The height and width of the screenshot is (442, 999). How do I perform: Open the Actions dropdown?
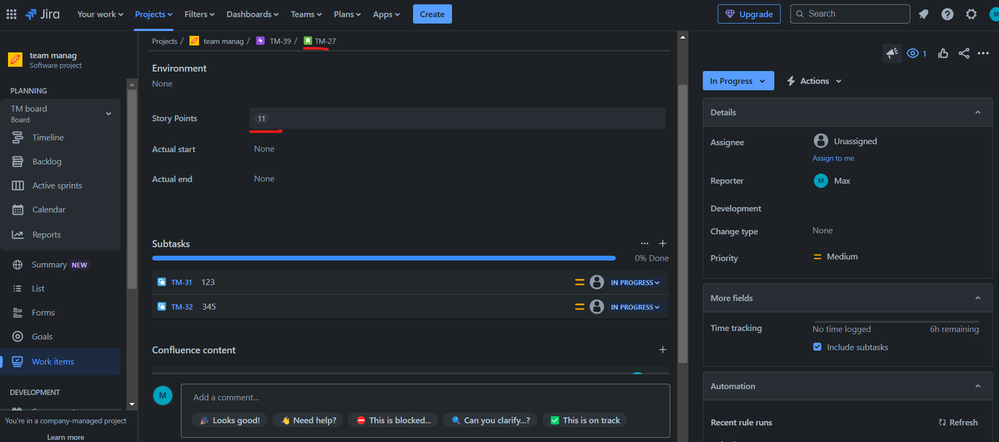click(x=814, y=81)
